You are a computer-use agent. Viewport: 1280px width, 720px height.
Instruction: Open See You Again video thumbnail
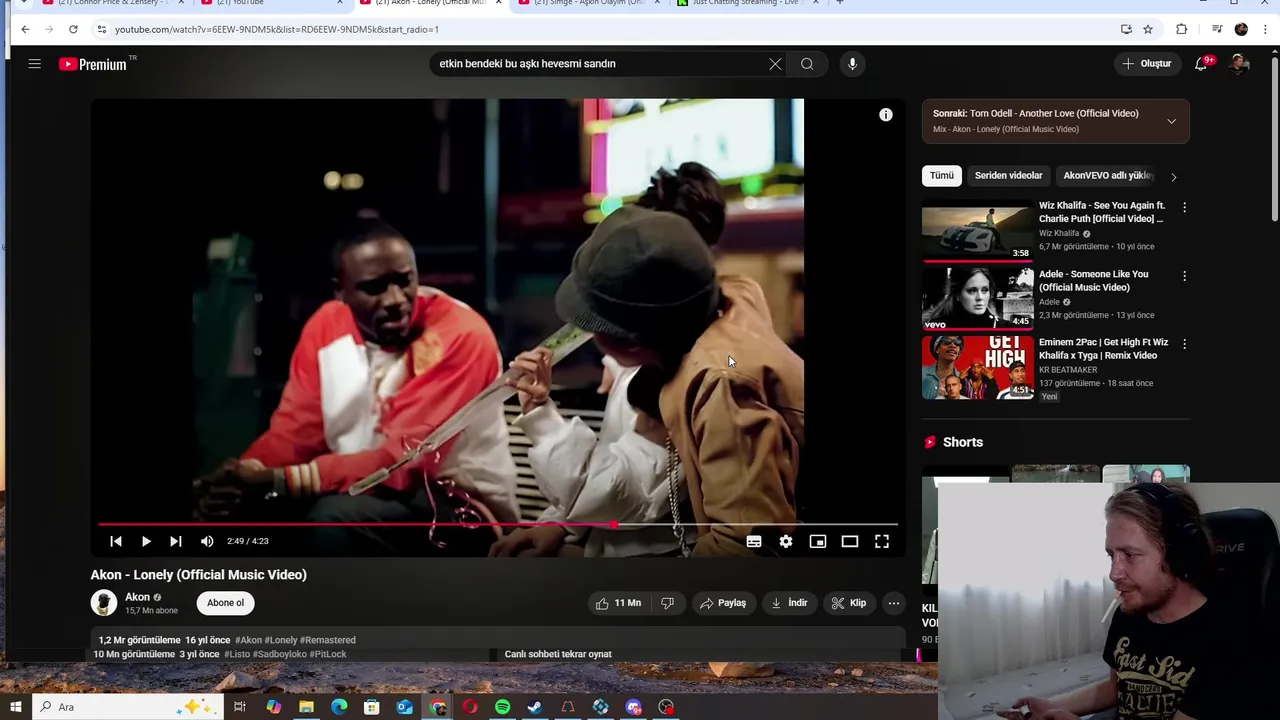tap(977, 230)
